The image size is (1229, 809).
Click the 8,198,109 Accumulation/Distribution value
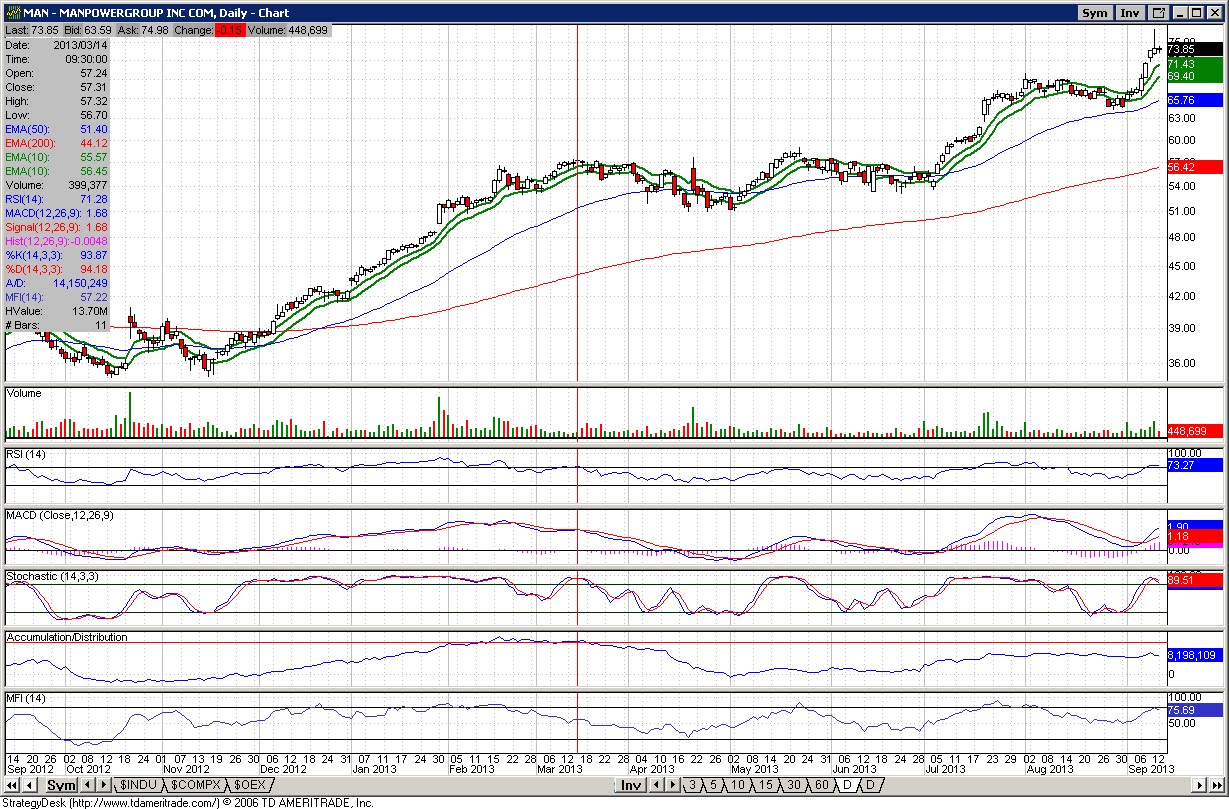(1195, 656)
